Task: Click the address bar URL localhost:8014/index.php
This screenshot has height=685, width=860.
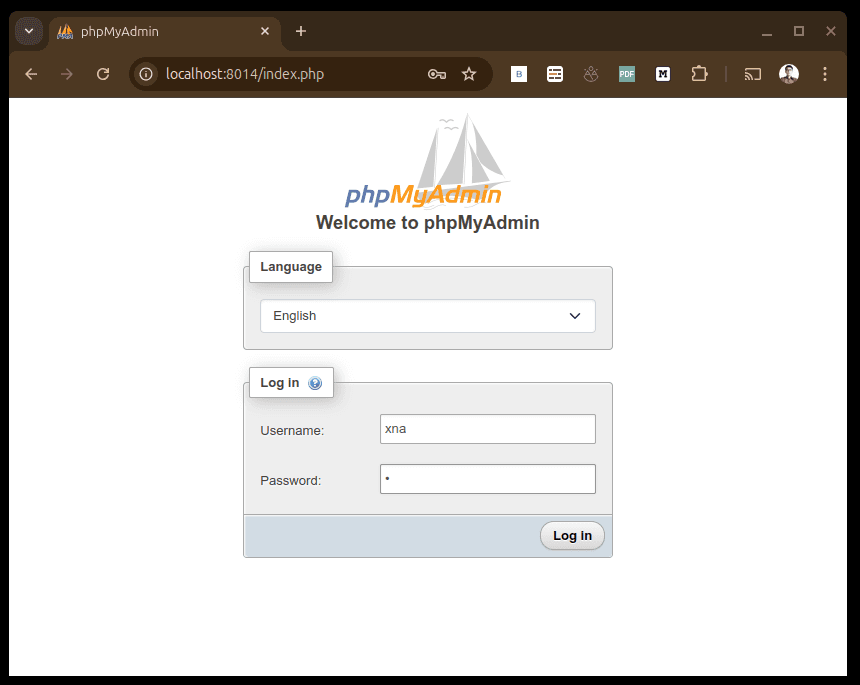Action: 245,74
